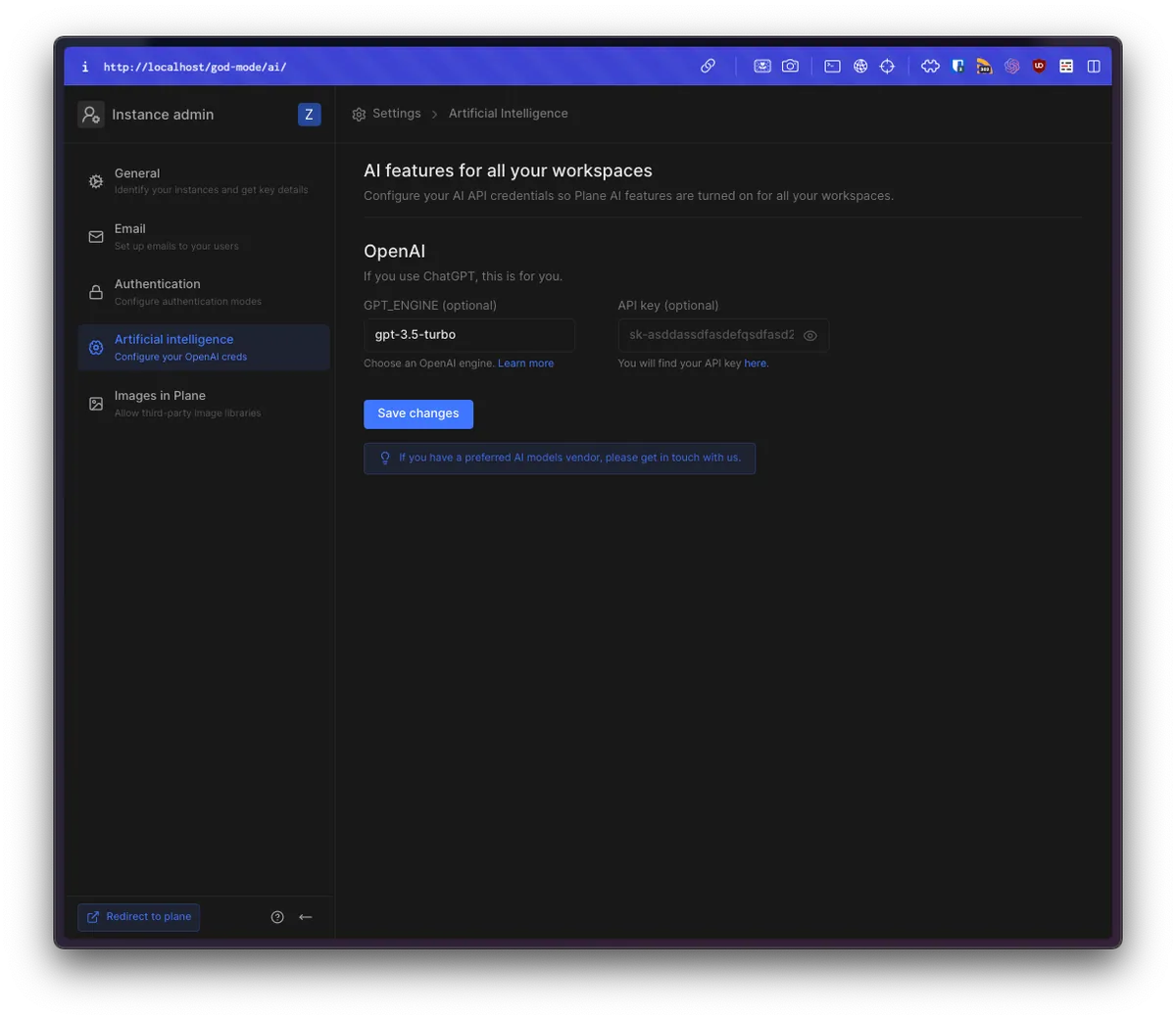The width and height of the screenshot is (1176, 1020).
Task: Click the GPT_ENGINE input field
Action: click(468, 335)
